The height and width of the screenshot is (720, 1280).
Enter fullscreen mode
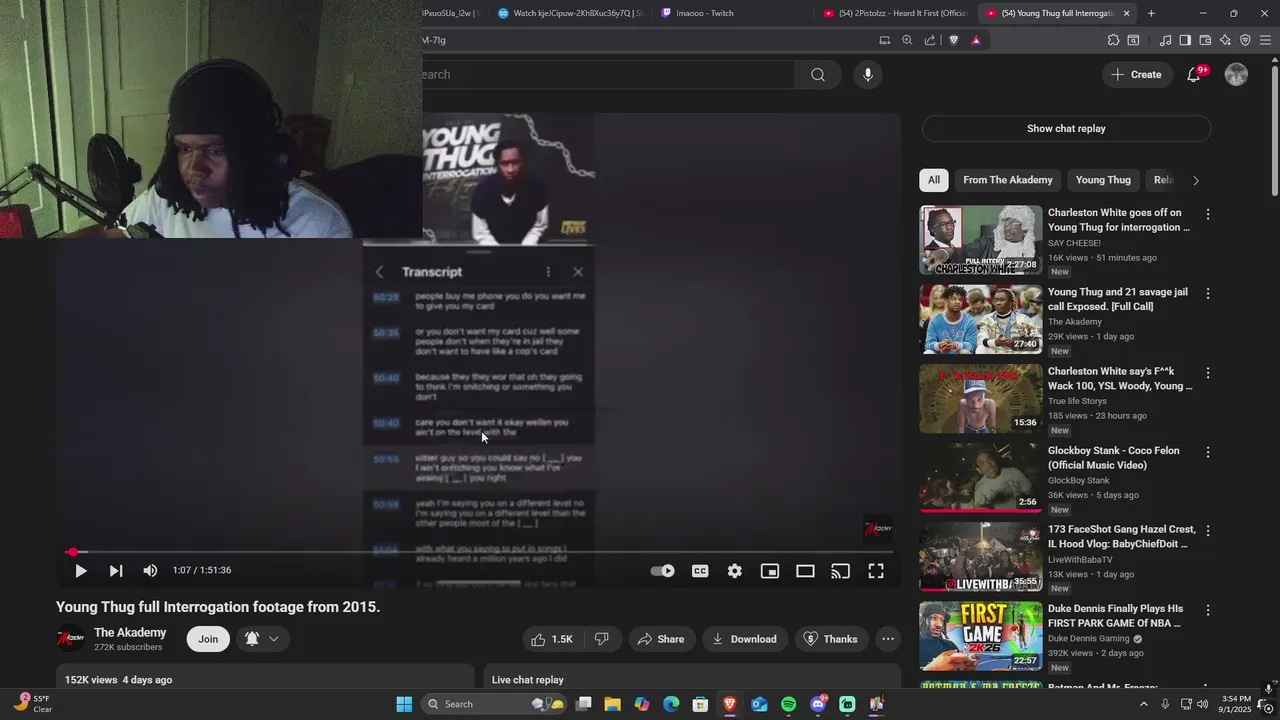pos(876,571)
